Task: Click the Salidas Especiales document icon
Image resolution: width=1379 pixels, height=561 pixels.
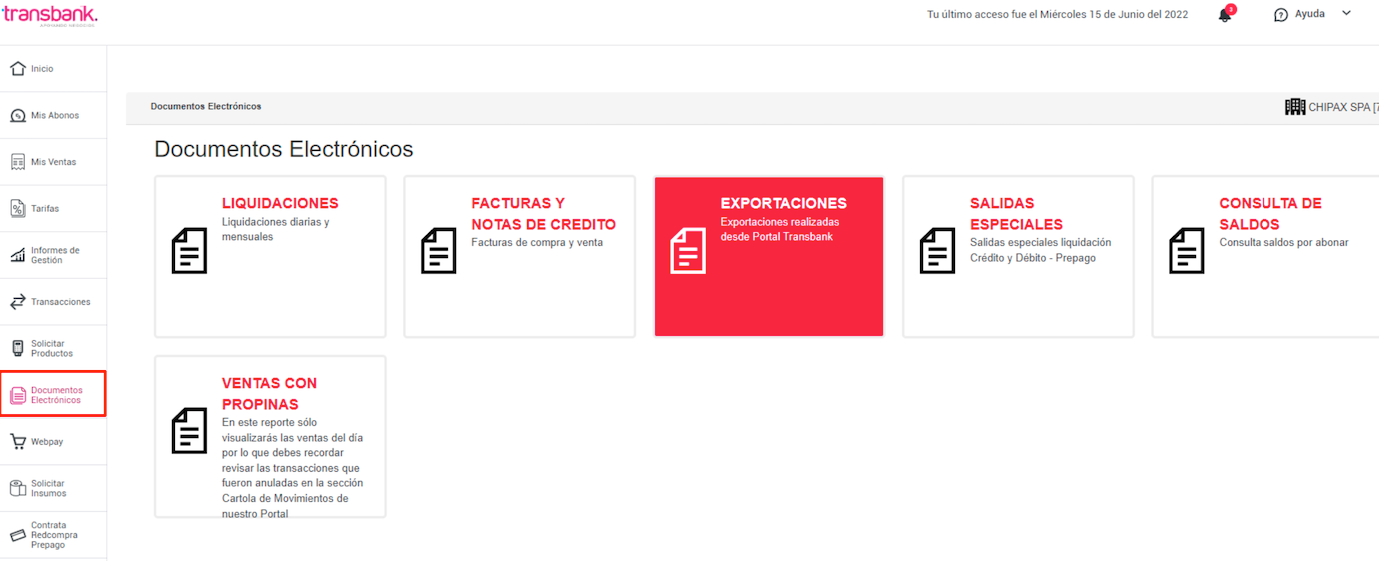Action: tap(937, 250)
